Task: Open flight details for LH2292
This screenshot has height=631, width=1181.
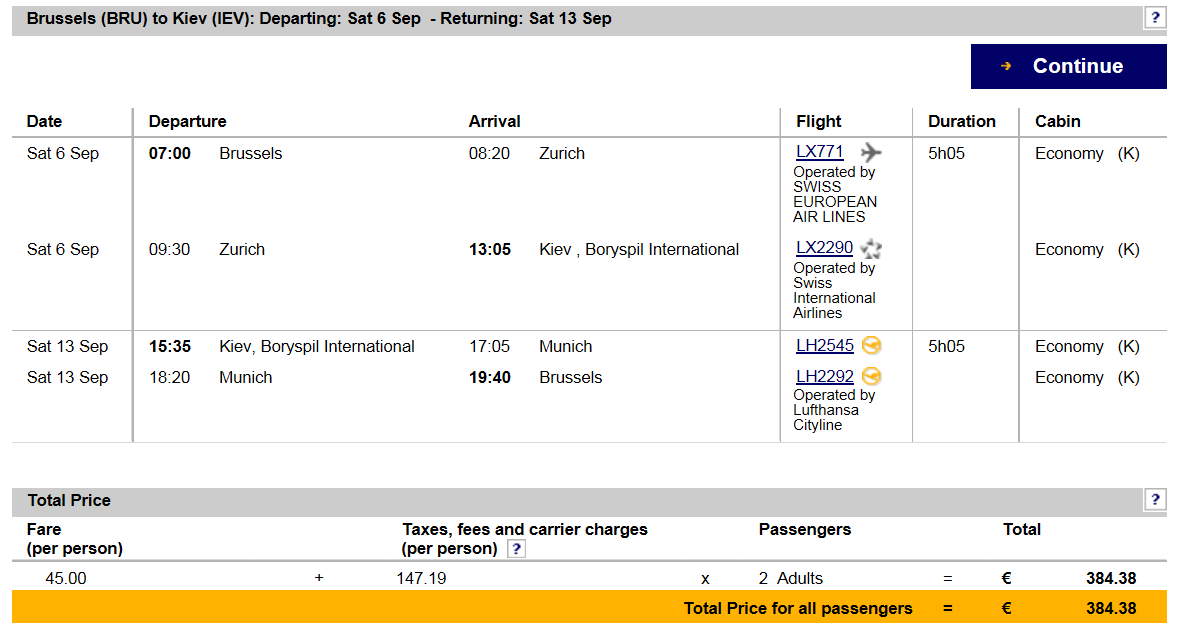Action: [x=825, y=376]
